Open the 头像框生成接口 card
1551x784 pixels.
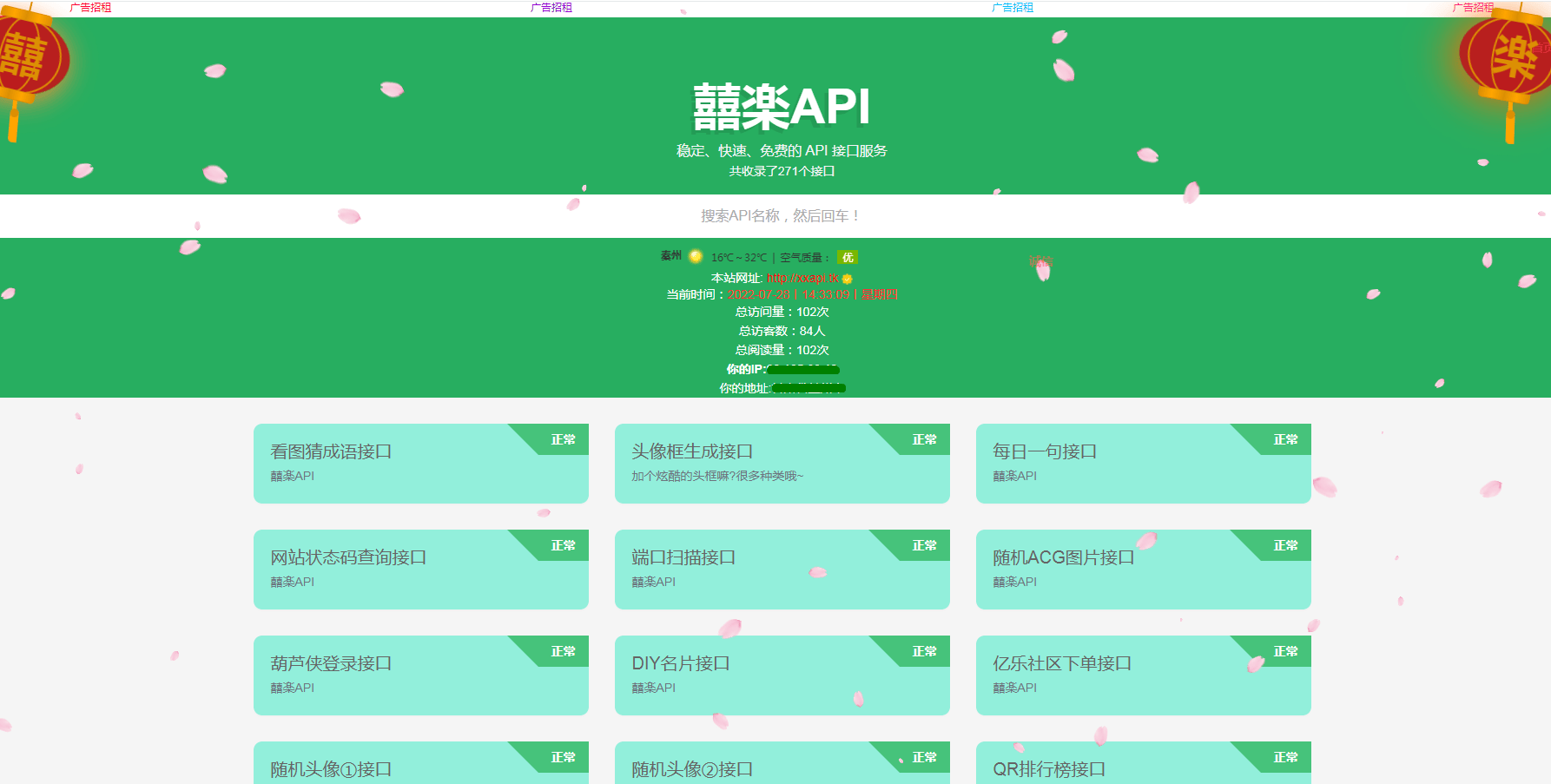tap(782, 464)
